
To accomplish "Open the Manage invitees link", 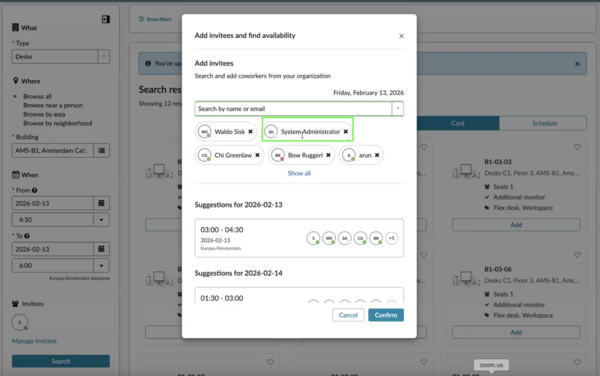I will (x=34, y=341).
